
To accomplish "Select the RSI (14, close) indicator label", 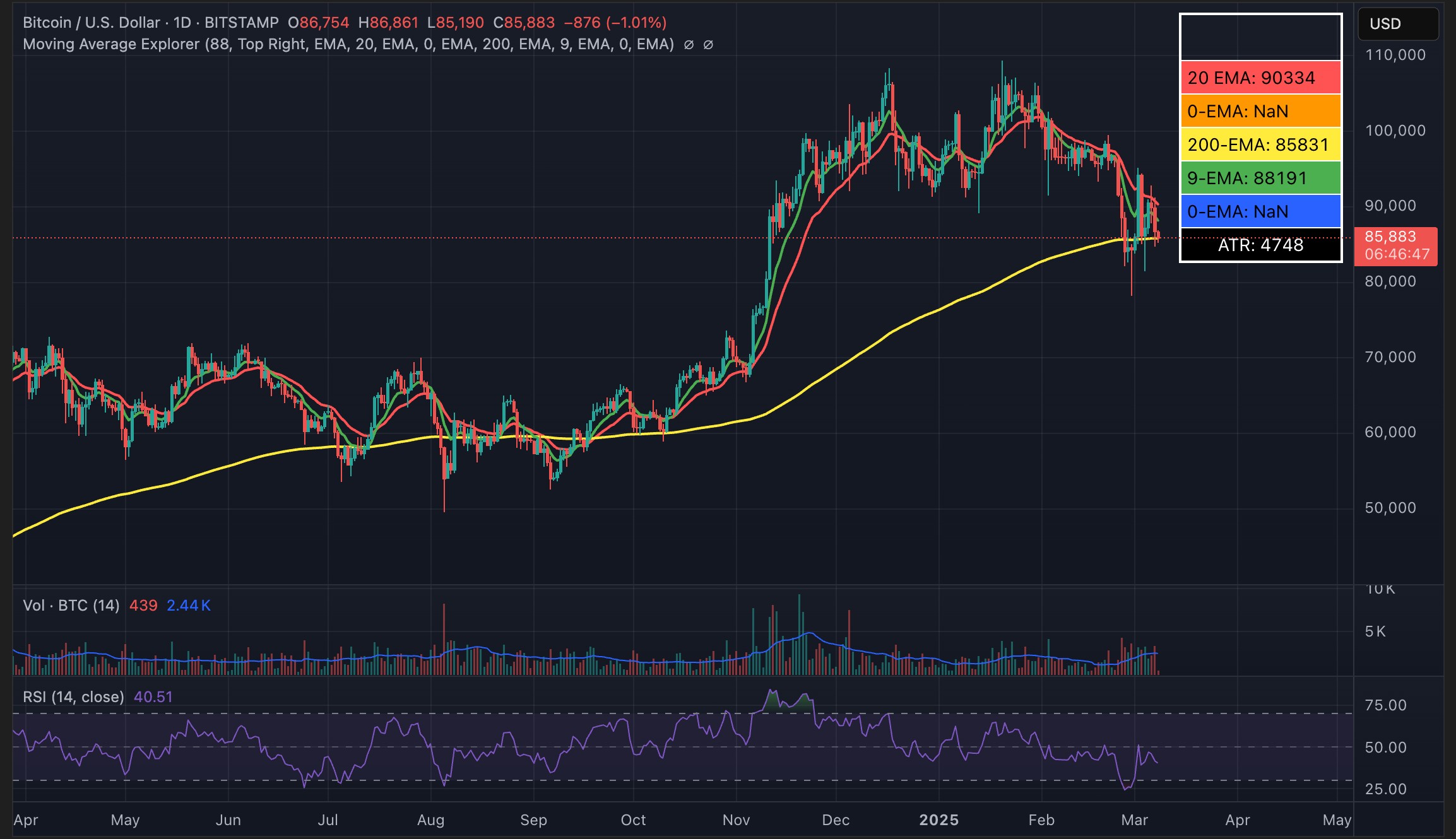I will [x=73, y=697].
